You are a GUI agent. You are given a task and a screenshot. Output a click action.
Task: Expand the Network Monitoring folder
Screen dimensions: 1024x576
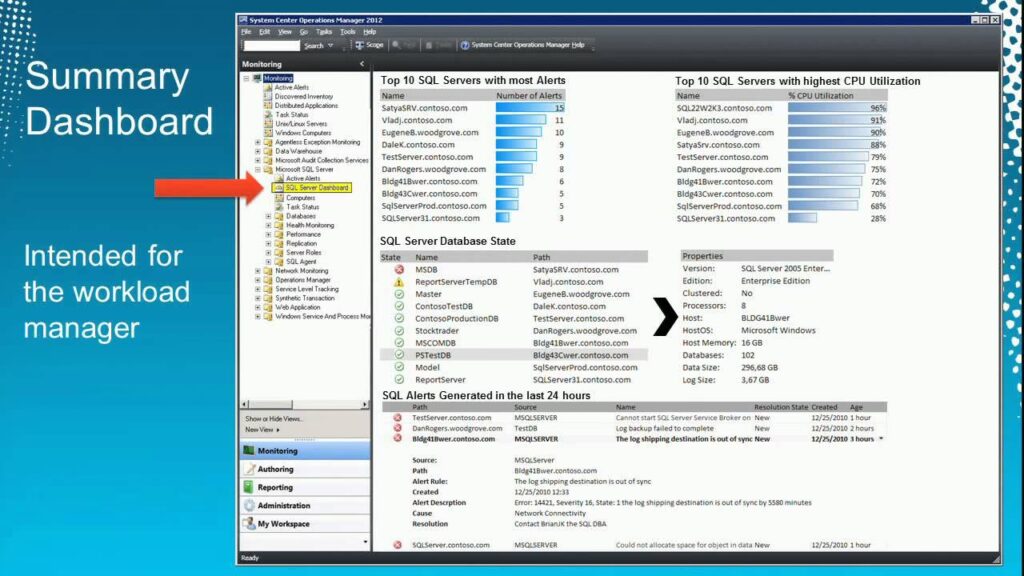pyautogui.click(x=258, y=271)
